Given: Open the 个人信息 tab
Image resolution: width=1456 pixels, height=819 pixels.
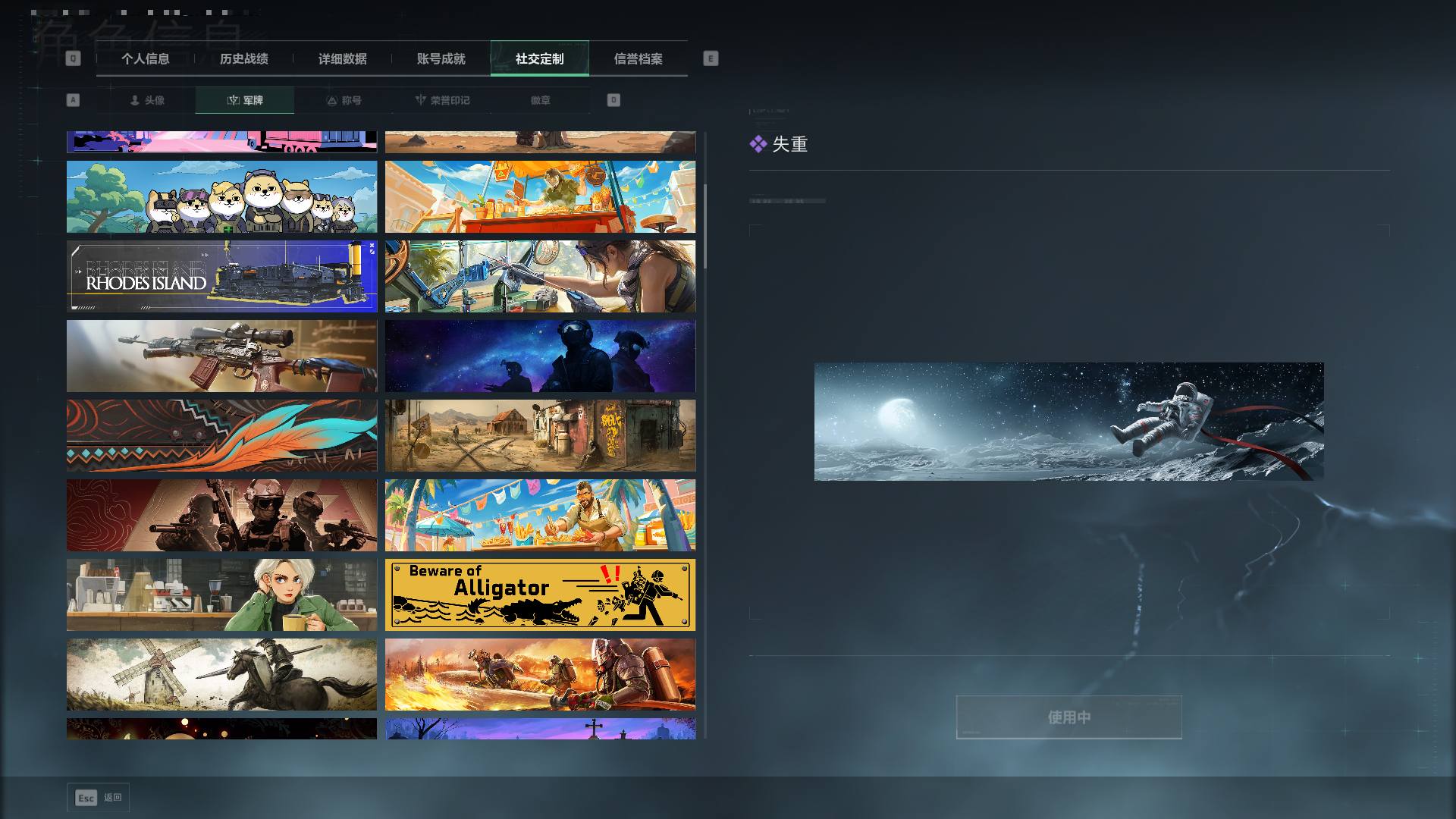Looking at the screenshot, I should (x=146, y=58).
